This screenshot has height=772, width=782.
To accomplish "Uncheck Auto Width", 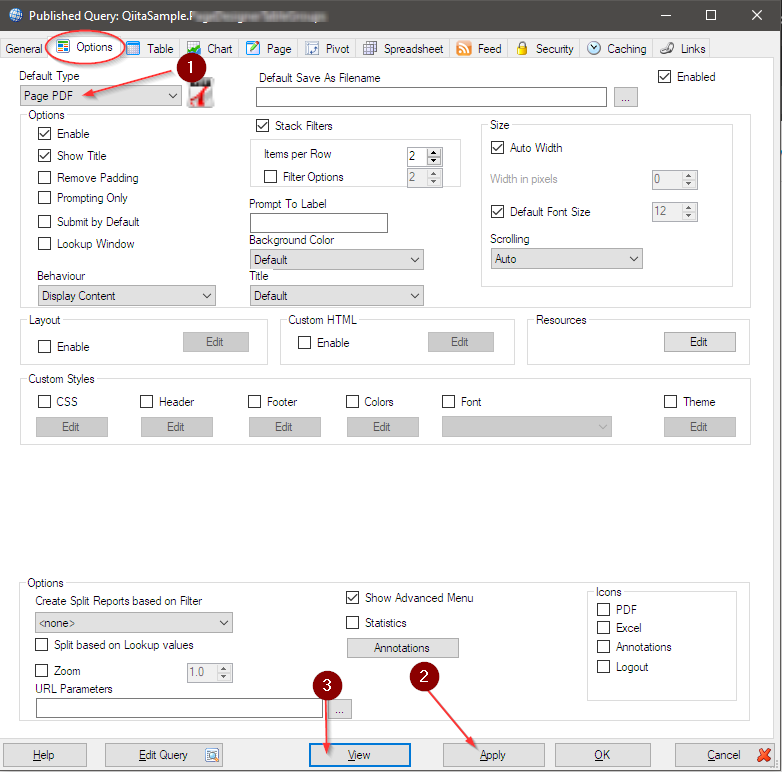I will [497, 148].
